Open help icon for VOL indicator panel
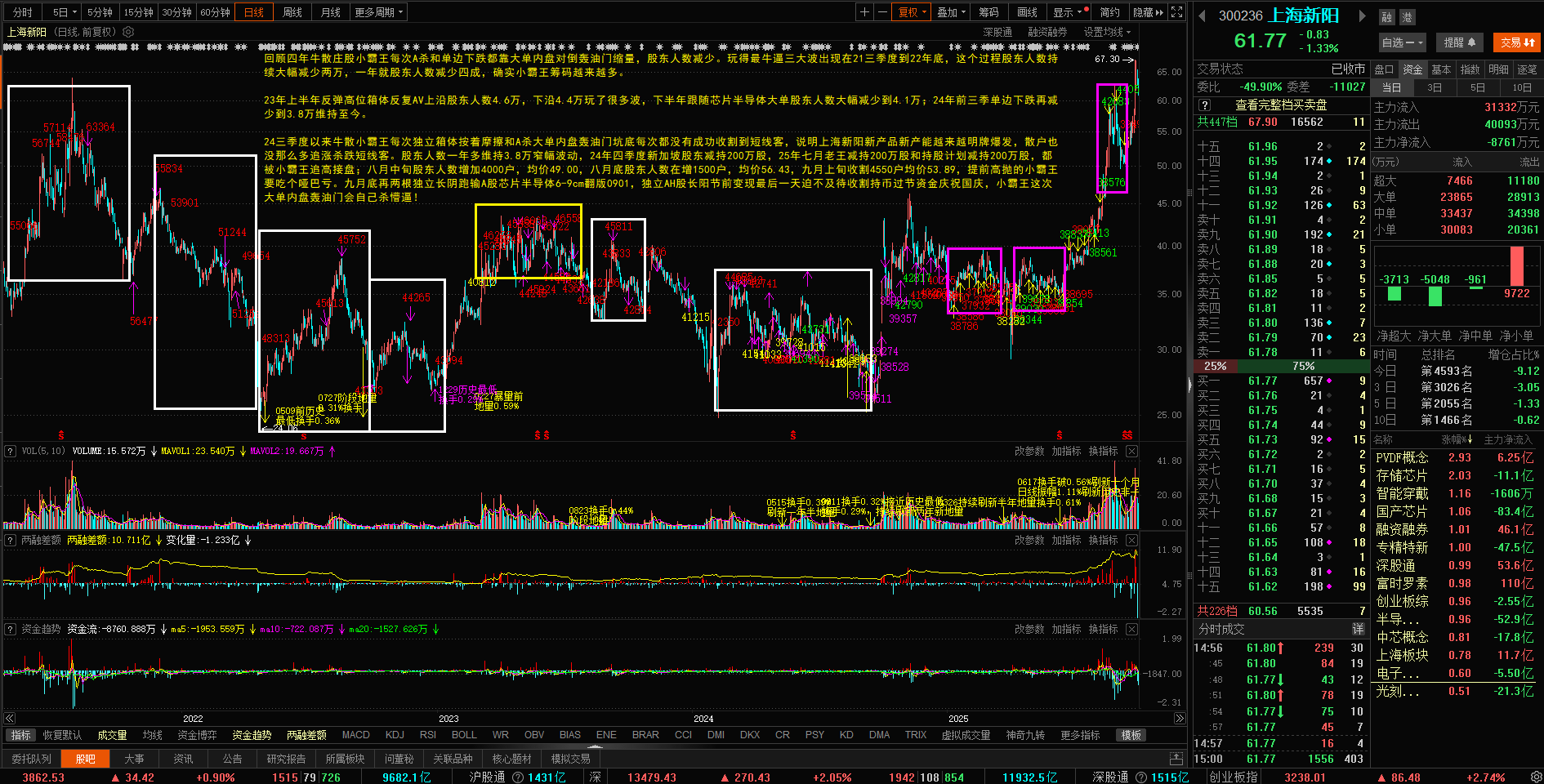The image size is (1544, 784). (11, 451)
